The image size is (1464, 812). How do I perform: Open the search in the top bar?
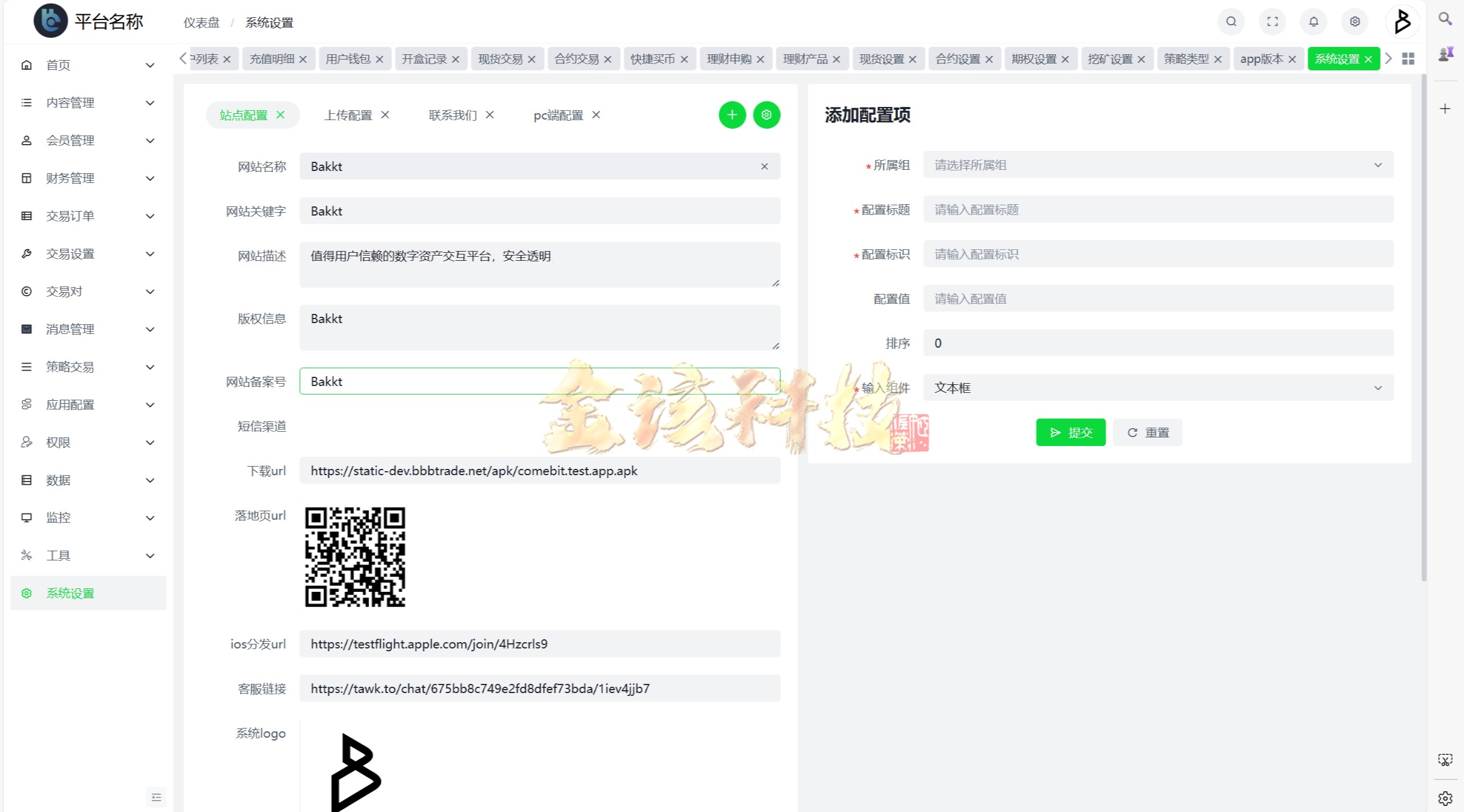pos(1231,22)
